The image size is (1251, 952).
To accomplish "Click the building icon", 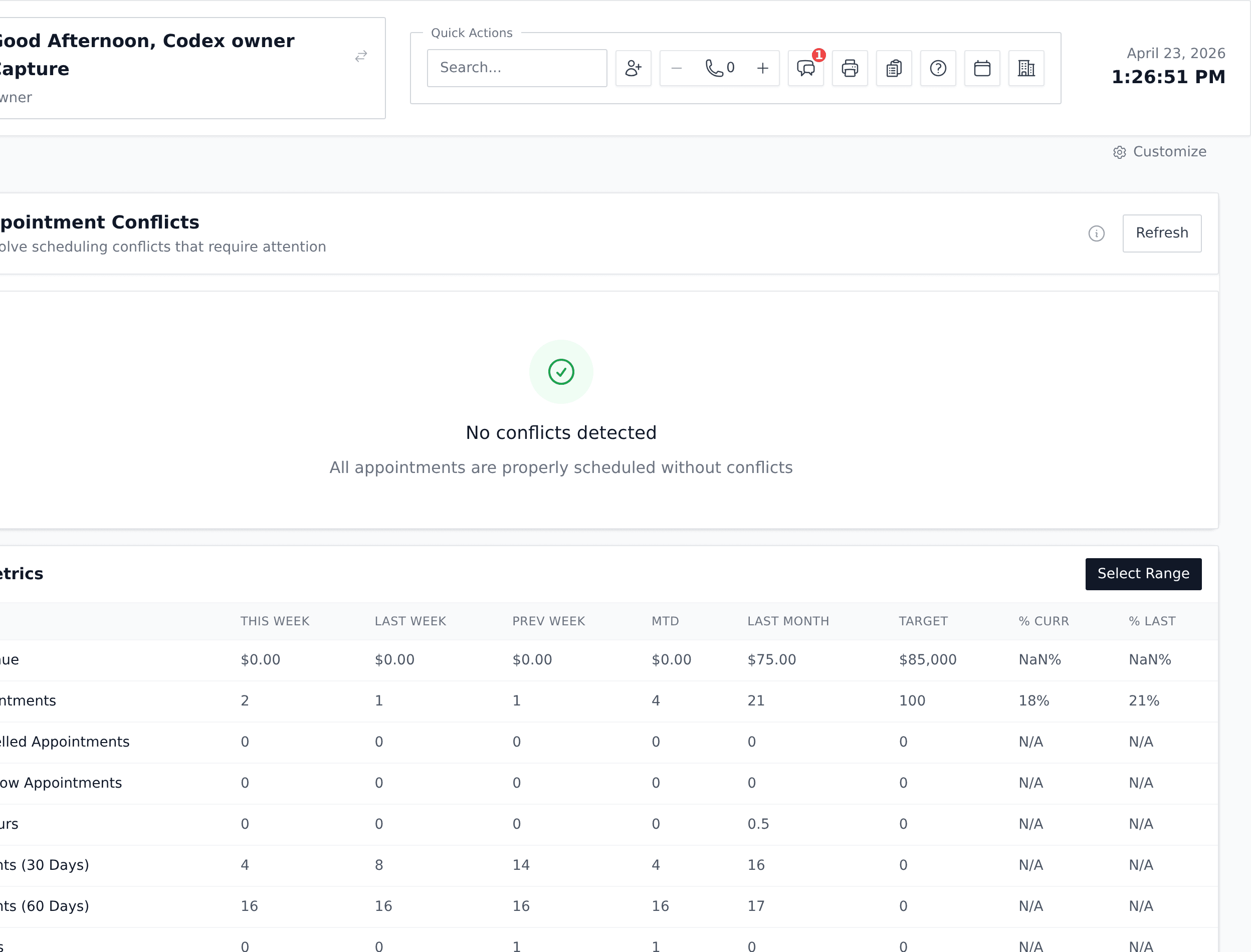I will pyautogui.click(x=1026, y=68).
